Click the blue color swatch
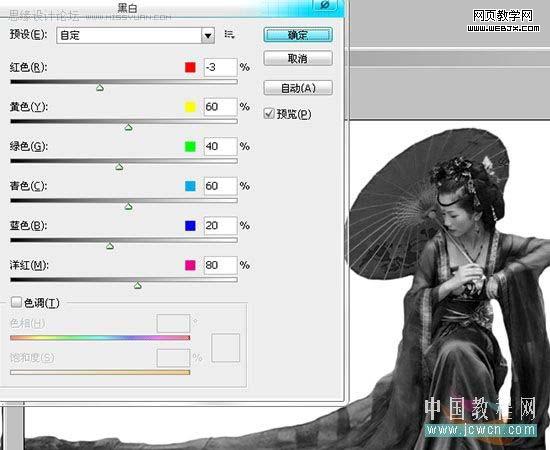Screen dimensions: 550x450 coord(190,226)
